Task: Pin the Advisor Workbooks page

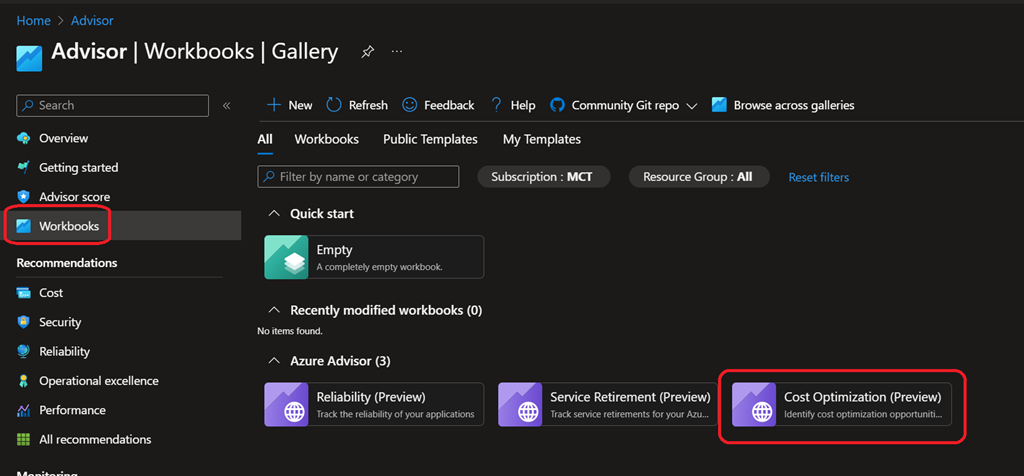Action: pos(368,51)
